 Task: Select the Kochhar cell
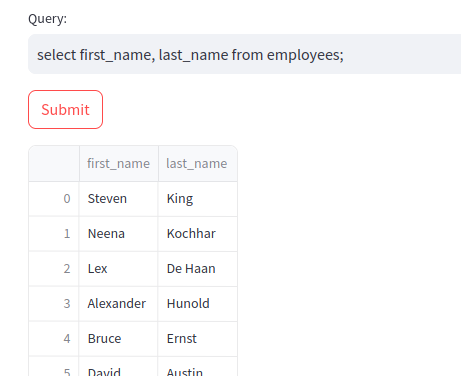click(198, 234)
